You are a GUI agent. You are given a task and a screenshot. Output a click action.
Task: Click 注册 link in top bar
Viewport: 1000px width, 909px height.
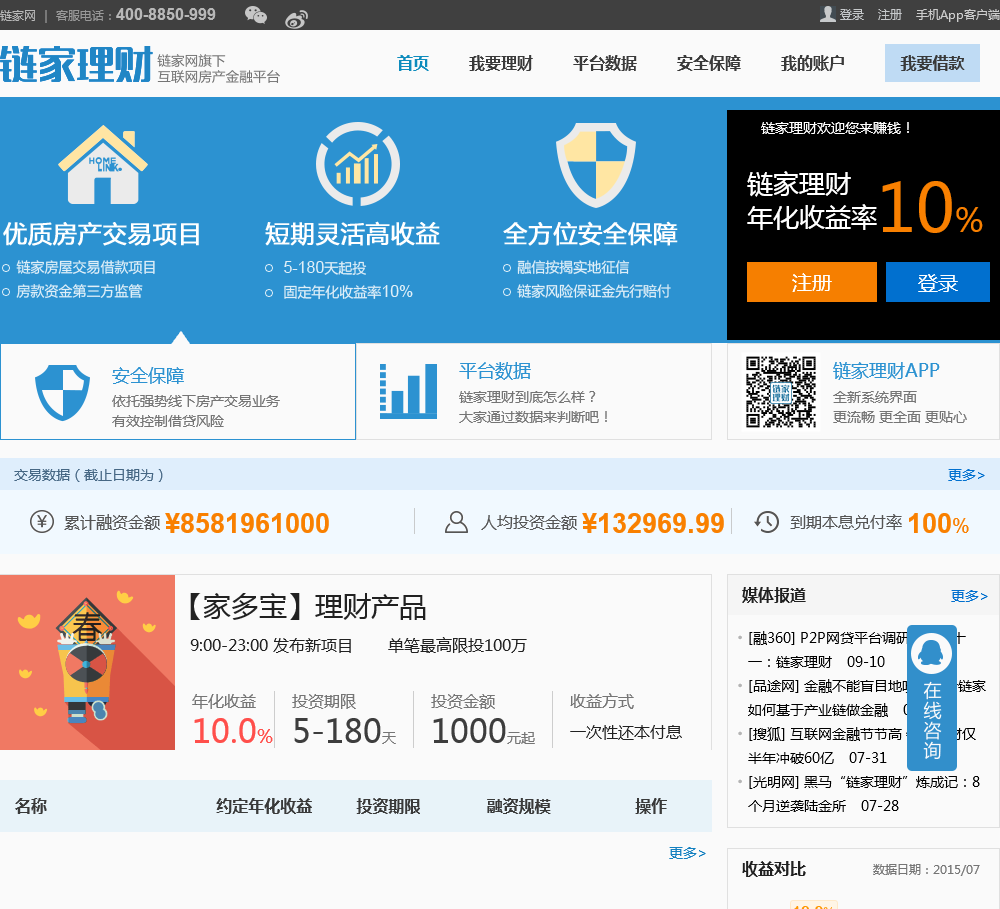click(x=889, y=15)
